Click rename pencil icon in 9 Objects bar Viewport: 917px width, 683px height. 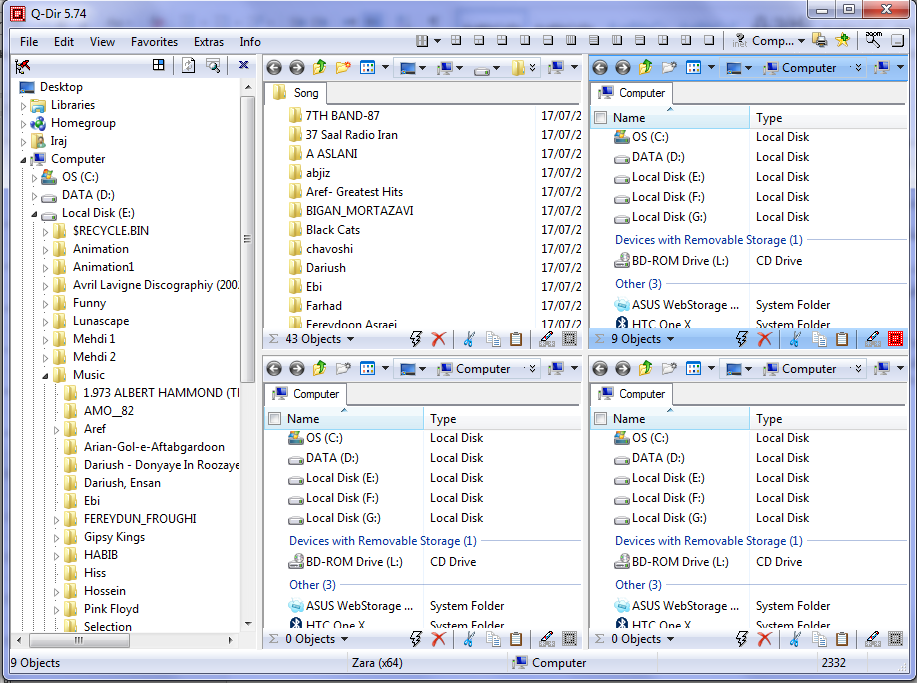873,339
